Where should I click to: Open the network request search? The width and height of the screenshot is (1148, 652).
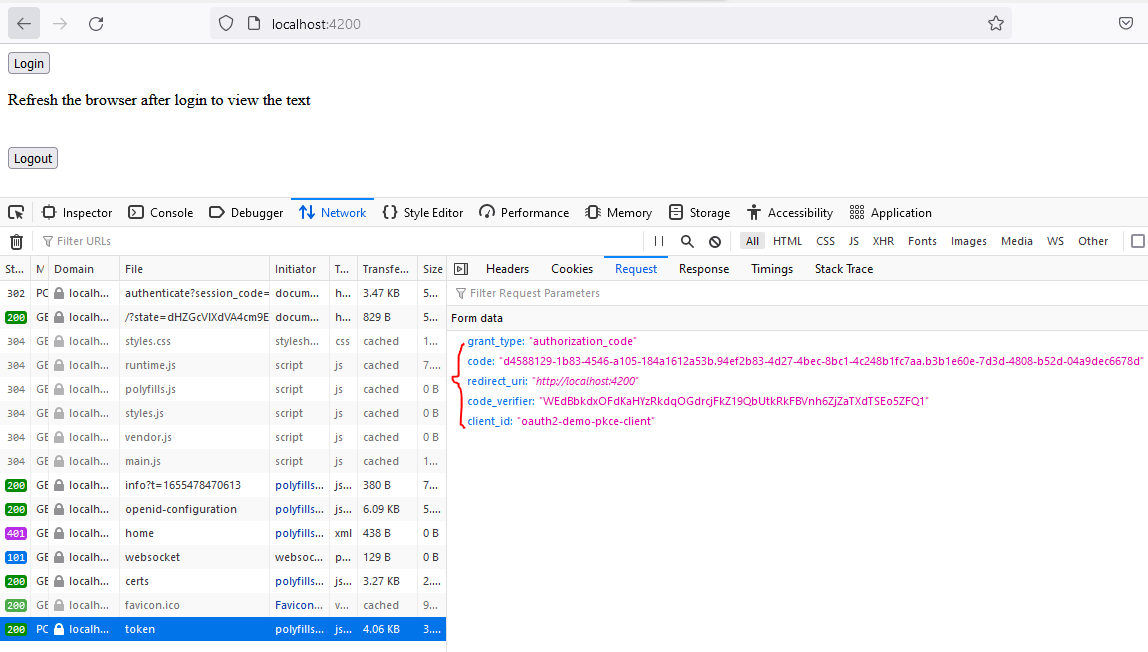click(686, 240)
